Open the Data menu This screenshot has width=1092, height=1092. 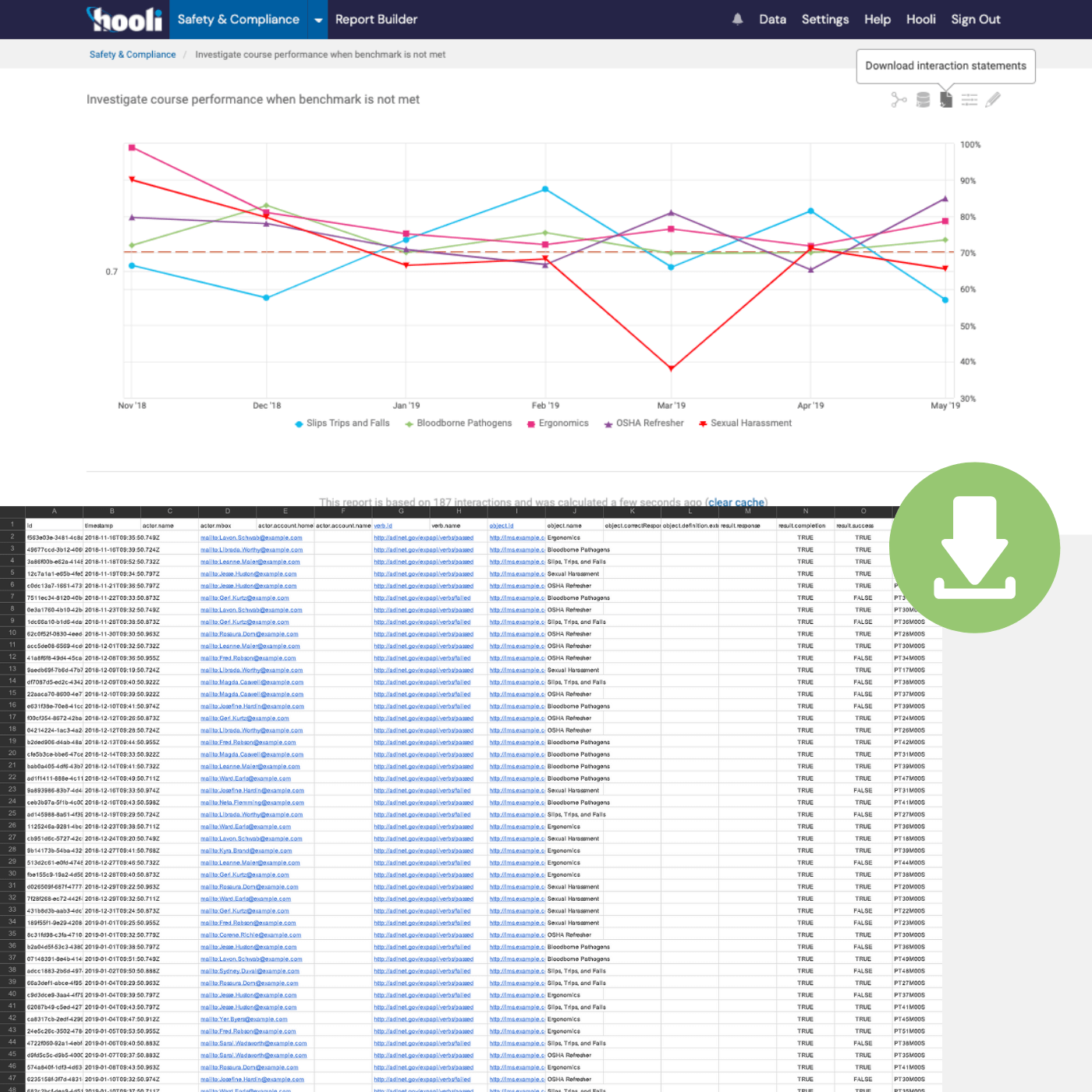point(772,19)
